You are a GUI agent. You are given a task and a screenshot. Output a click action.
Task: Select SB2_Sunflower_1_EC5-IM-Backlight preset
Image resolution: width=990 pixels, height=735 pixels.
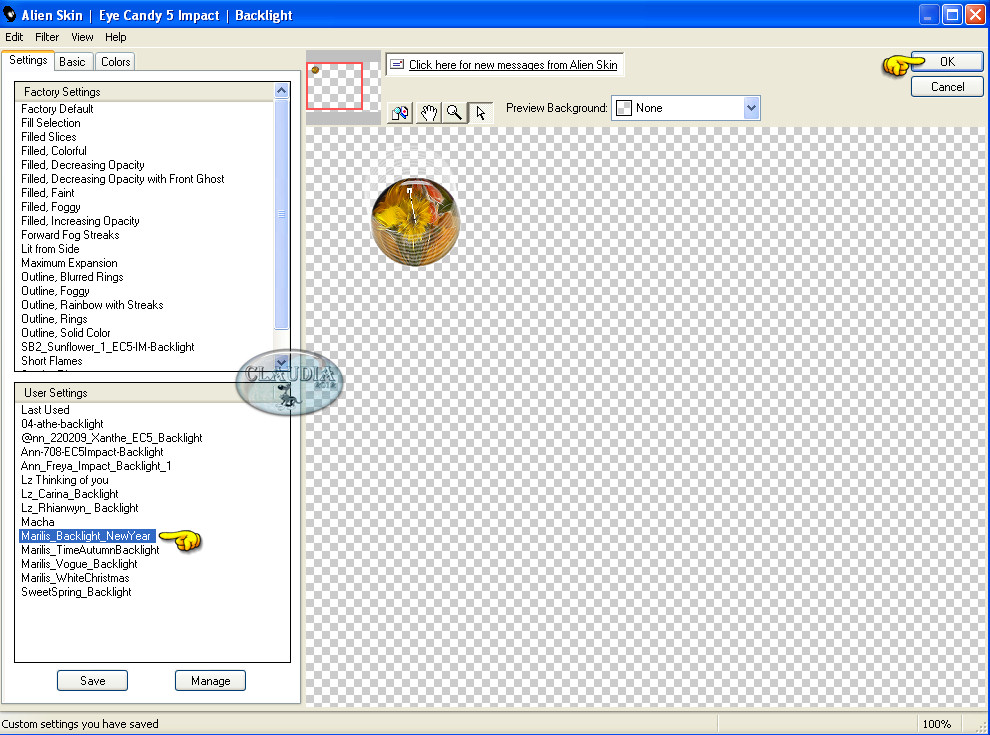coord(108,346)
